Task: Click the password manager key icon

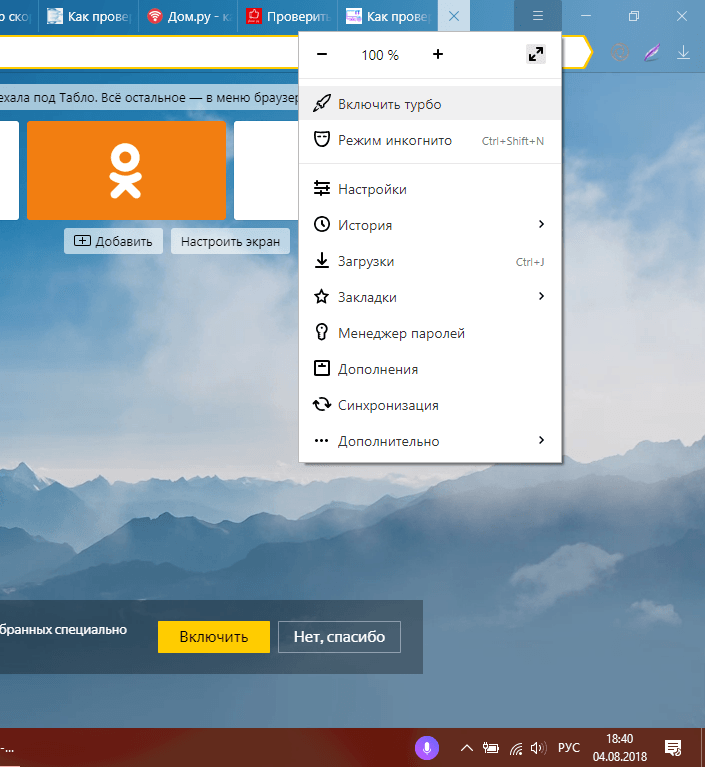Action: 321,332
